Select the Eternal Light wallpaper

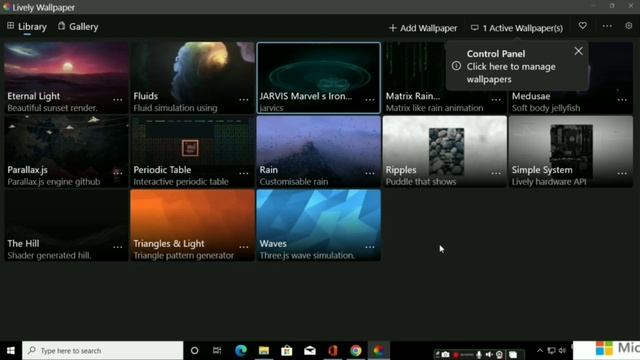pos(66,78)
